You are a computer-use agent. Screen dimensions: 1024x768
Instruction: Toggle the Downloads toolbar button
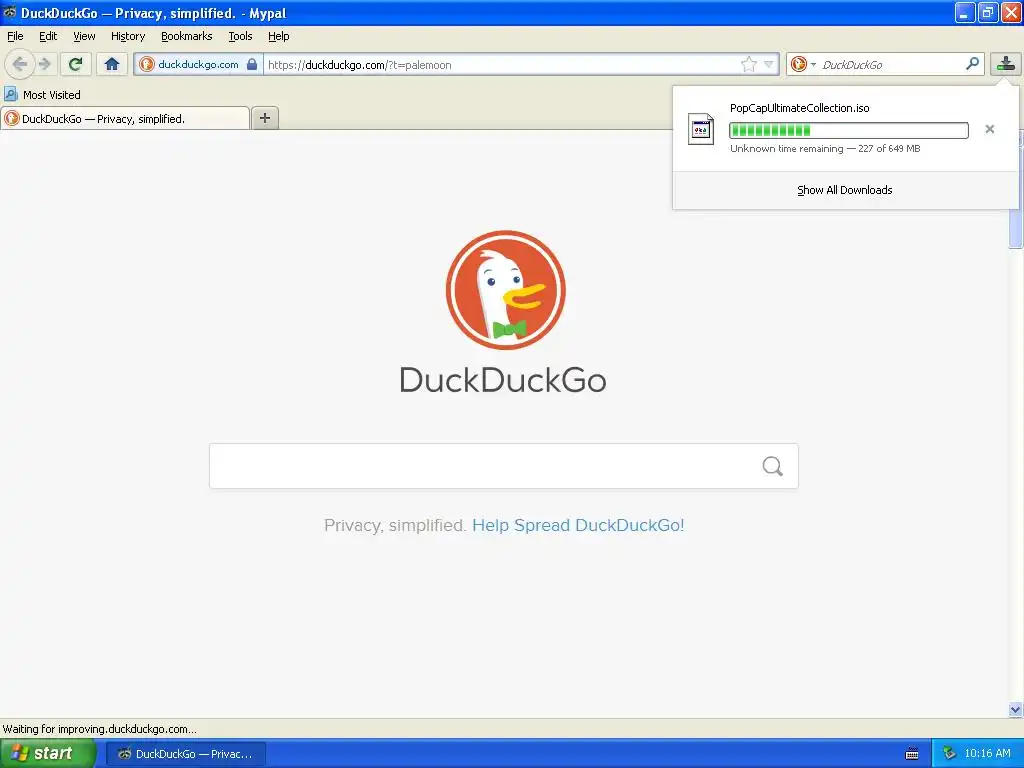pos(1006,64)
